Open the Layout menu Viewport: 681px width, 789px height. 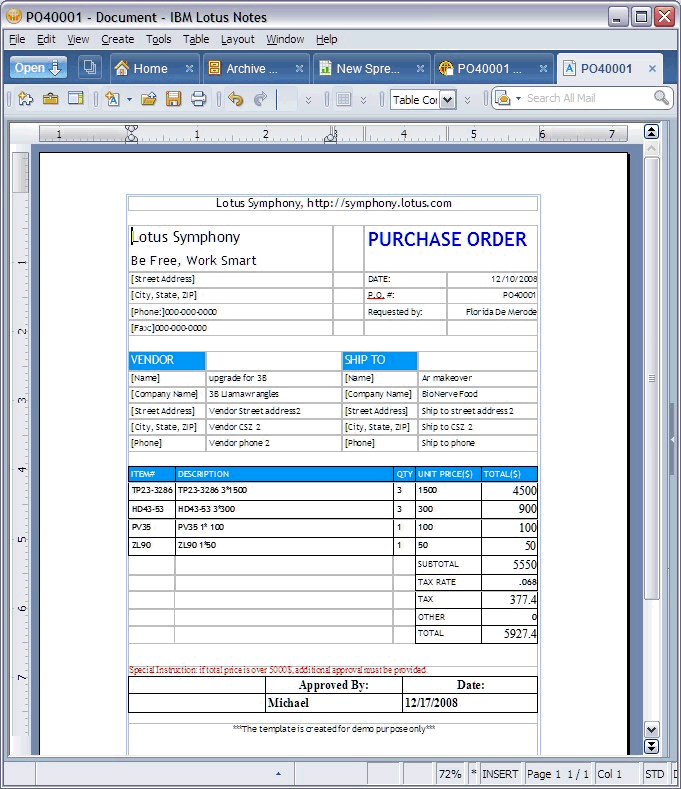click(238, 39)
